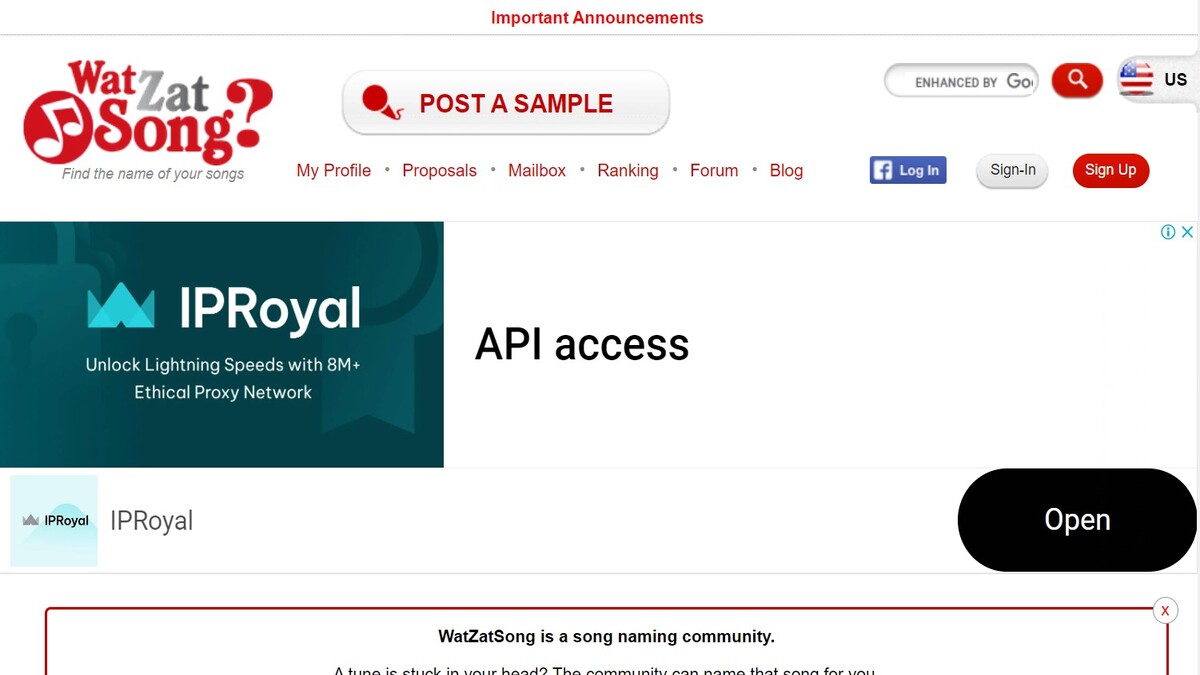Visit the Blog page
The width and height of the screenshot is (1200, 675).
[786, 171]
